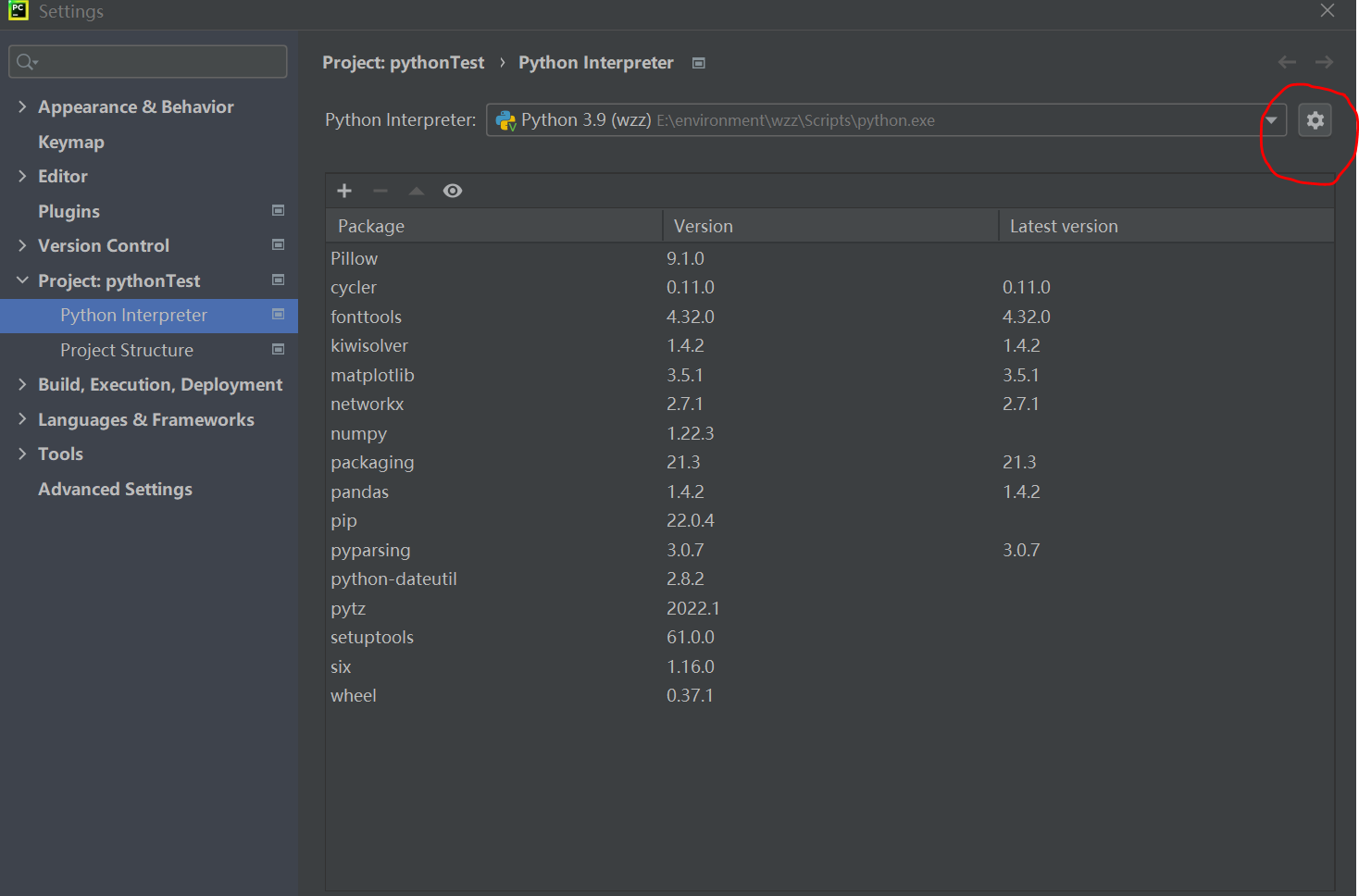Select the cycler package row
Viewport: 1359px width, 896px height.
(x=829, y=287)
